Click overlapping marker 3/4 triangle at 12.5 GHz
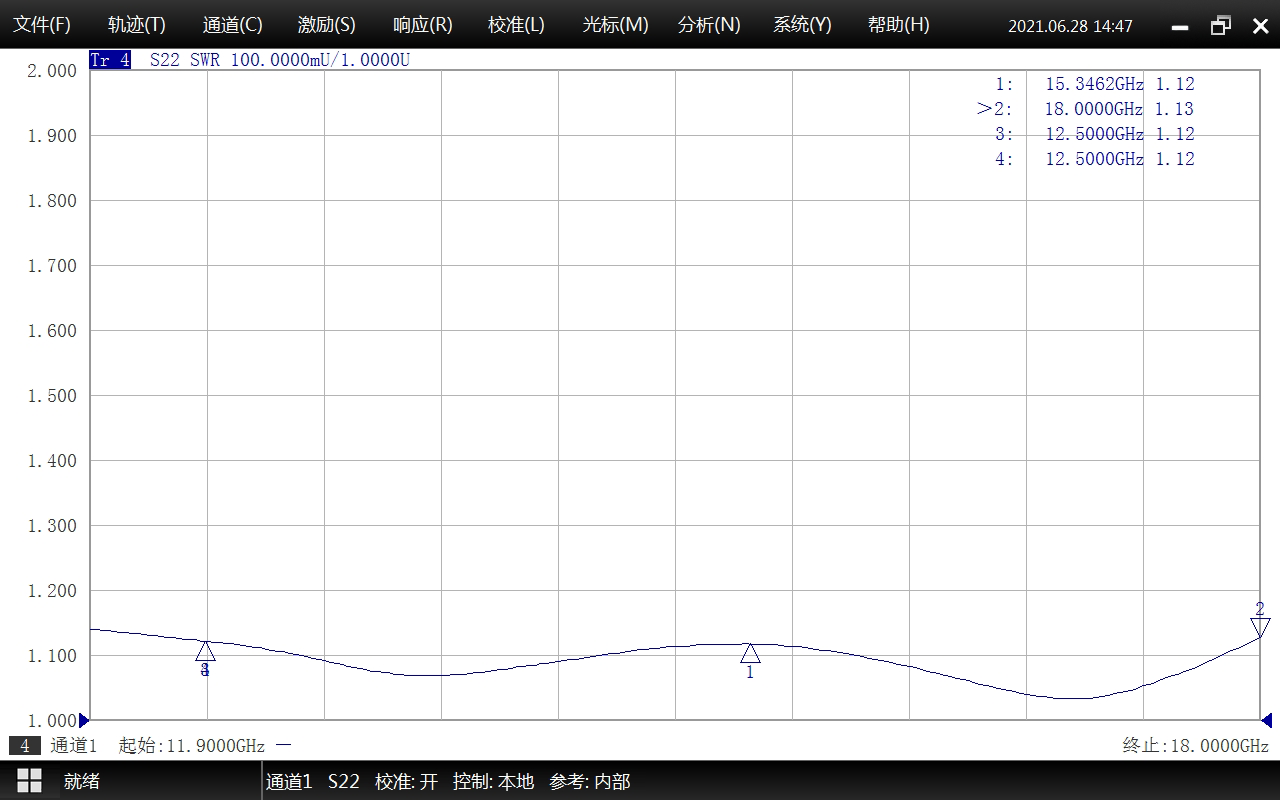This screenshot has width=1280, height=800. pos(205,651)
